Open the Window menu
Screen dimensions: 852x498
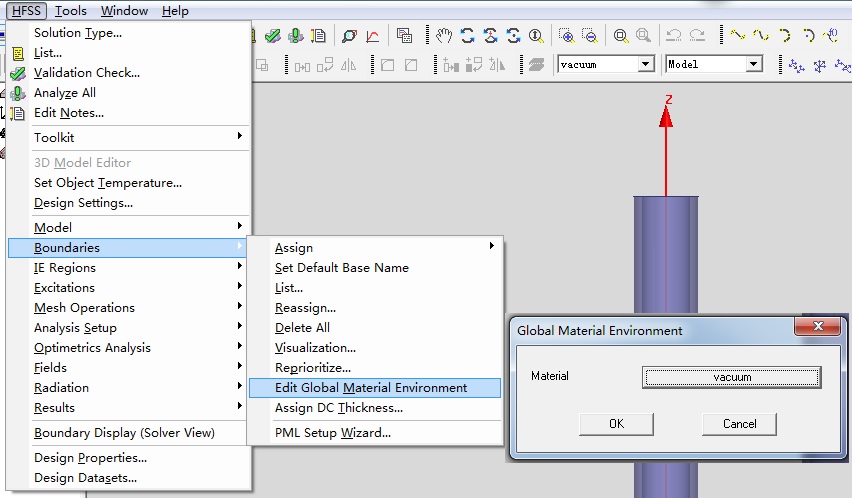click(124, 11)
